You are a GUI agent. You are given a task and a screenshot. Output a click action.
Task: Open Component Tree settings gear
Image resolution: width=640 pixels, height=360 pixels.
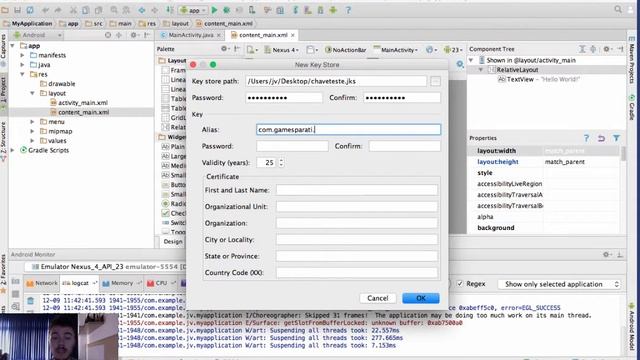coord(607,49)
